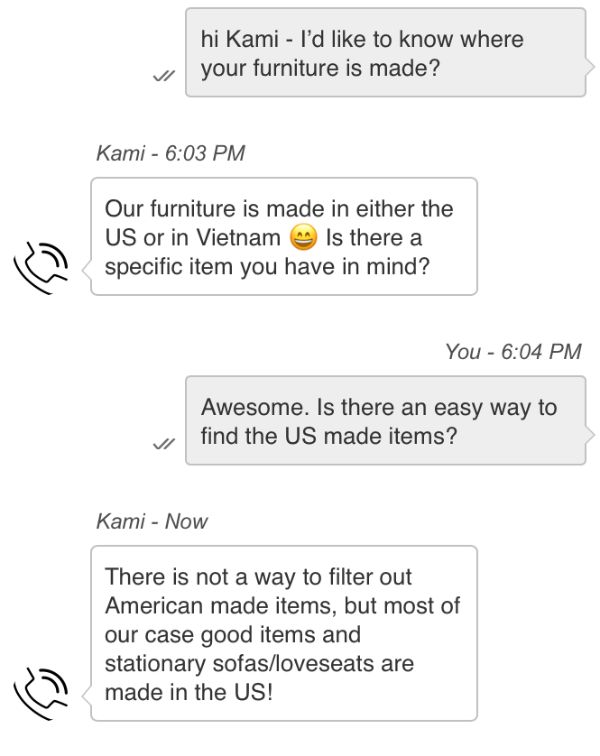The height and width of the screenshot is (756, 600).
Task: Tap the read receipt checkmarks beside 'Awesome' message
Action: pos(164,444)
